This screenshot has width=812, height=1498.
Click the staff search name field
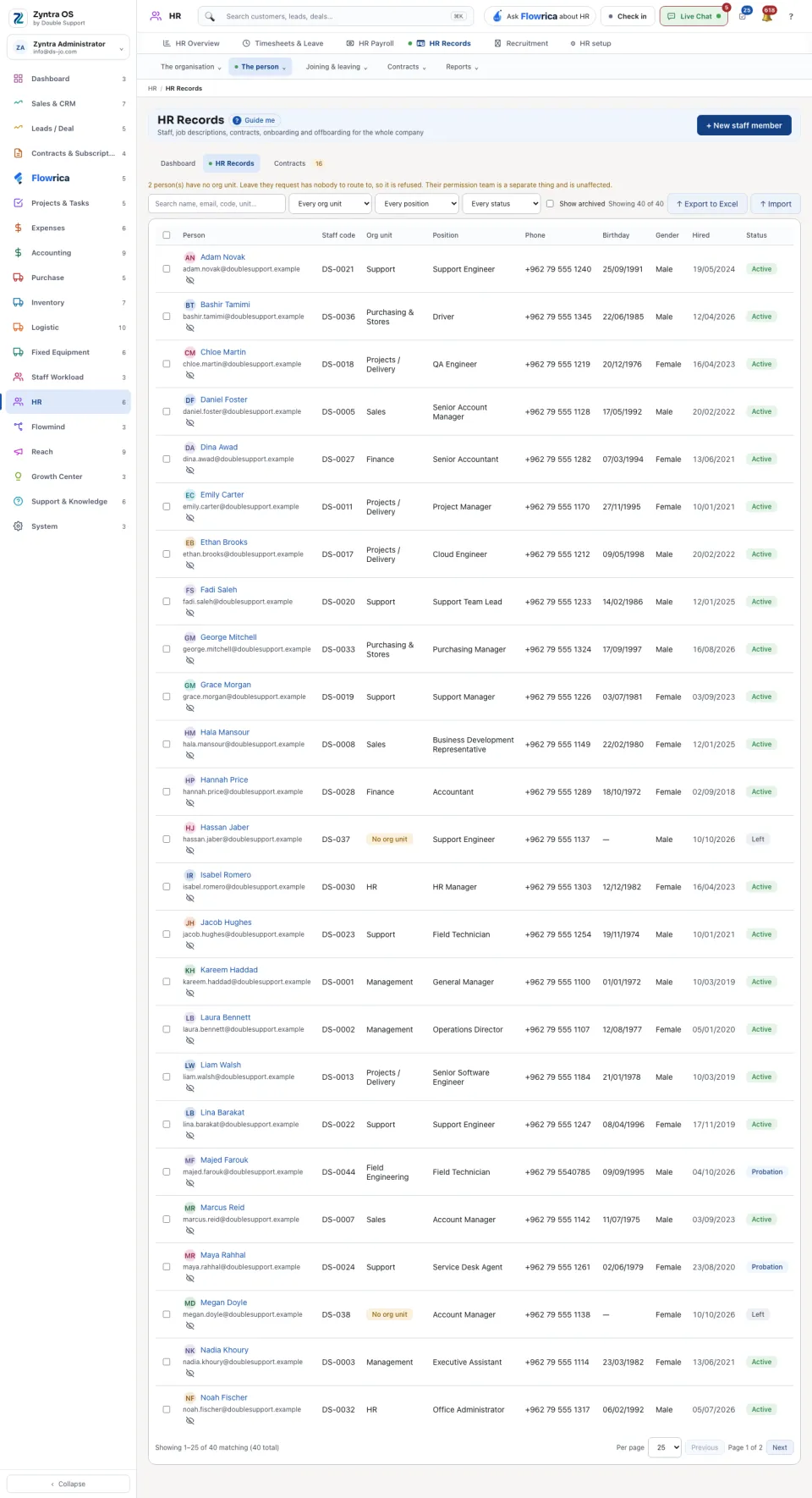[217, 203]
